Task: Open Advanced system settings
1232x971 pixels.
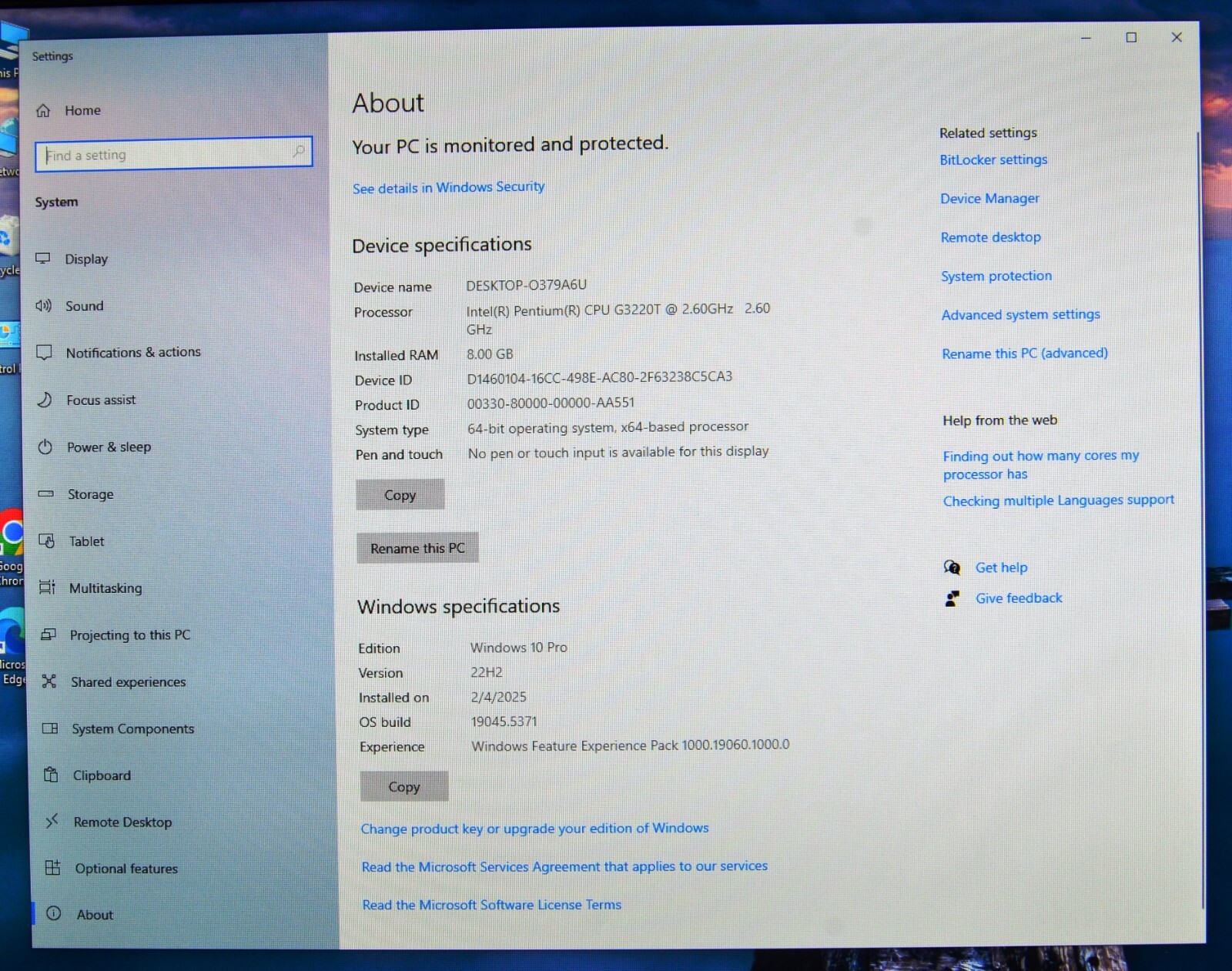Action: (1020, 314)
